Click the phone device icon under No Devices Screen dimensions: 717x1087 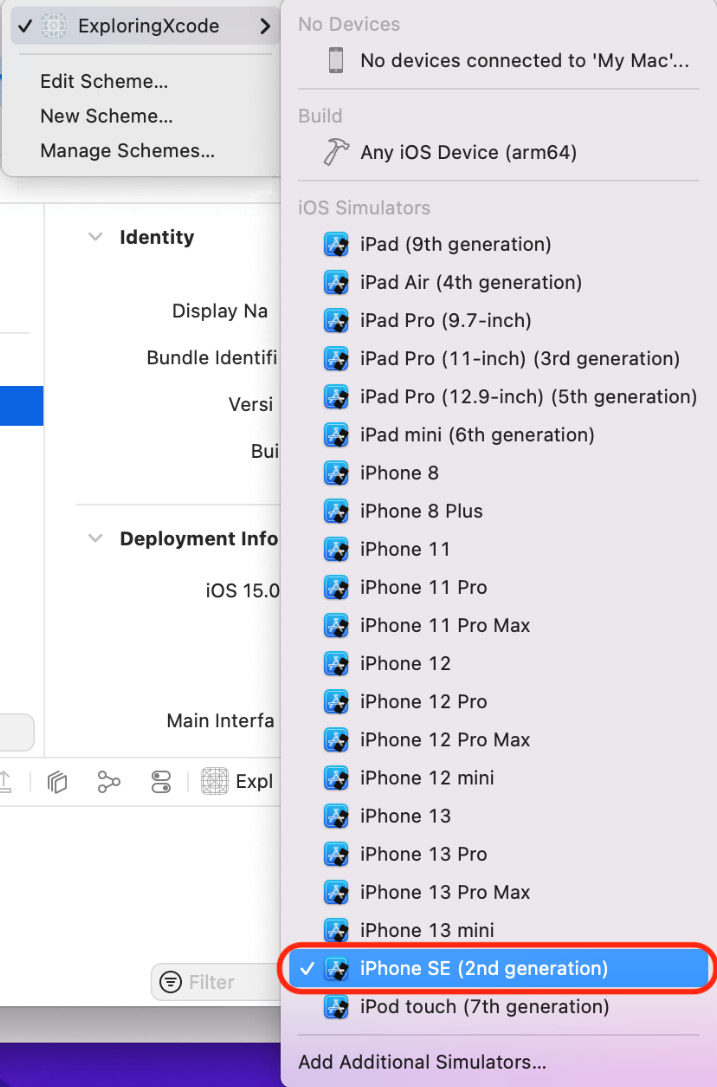pyautogui.click(x=336, y=60)
